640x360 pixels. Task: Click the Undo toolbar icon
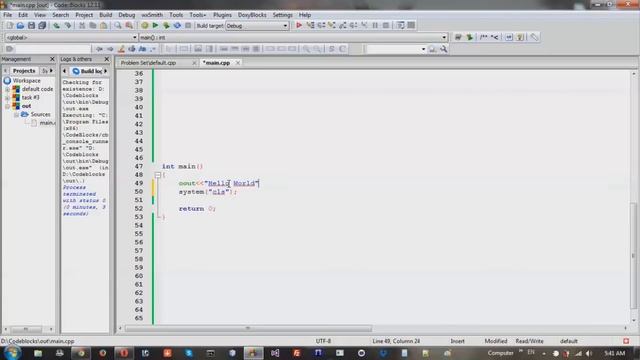click(56, 26)
